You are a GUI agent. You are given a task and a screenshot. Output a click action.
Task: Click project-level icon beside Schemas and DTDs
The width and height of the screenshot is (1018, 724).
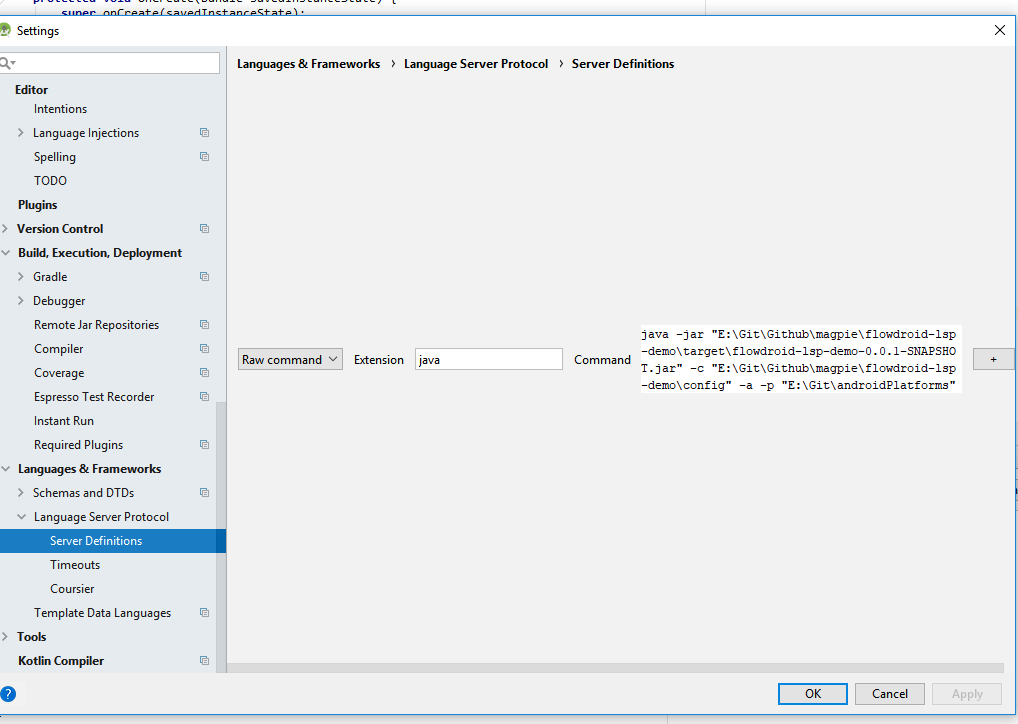tap(205, 493)
